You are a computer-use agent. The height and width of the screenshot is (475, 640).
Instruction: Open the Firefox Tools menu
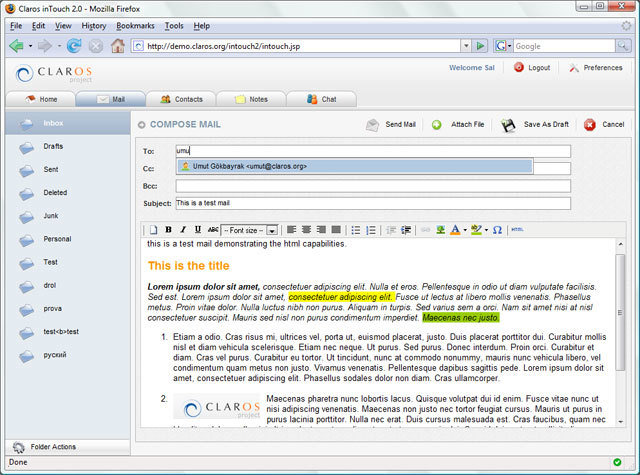click(174, 26)
